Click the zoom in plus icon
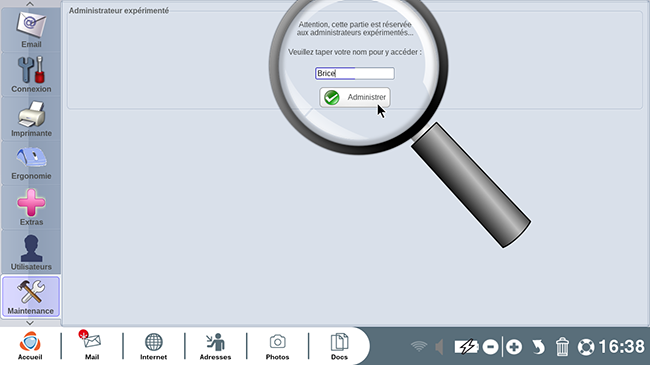650x365 pixels. point(514,347)
